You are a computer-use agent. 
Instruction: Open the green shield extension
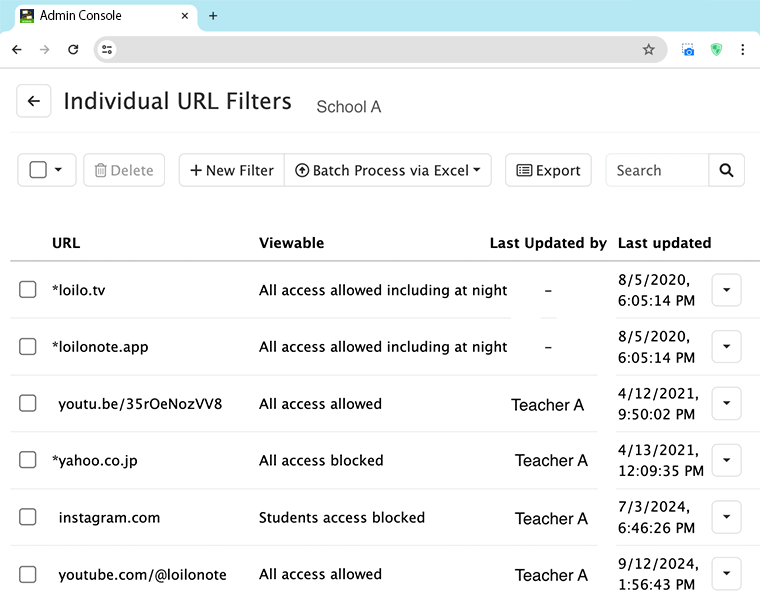pos(716,49)
